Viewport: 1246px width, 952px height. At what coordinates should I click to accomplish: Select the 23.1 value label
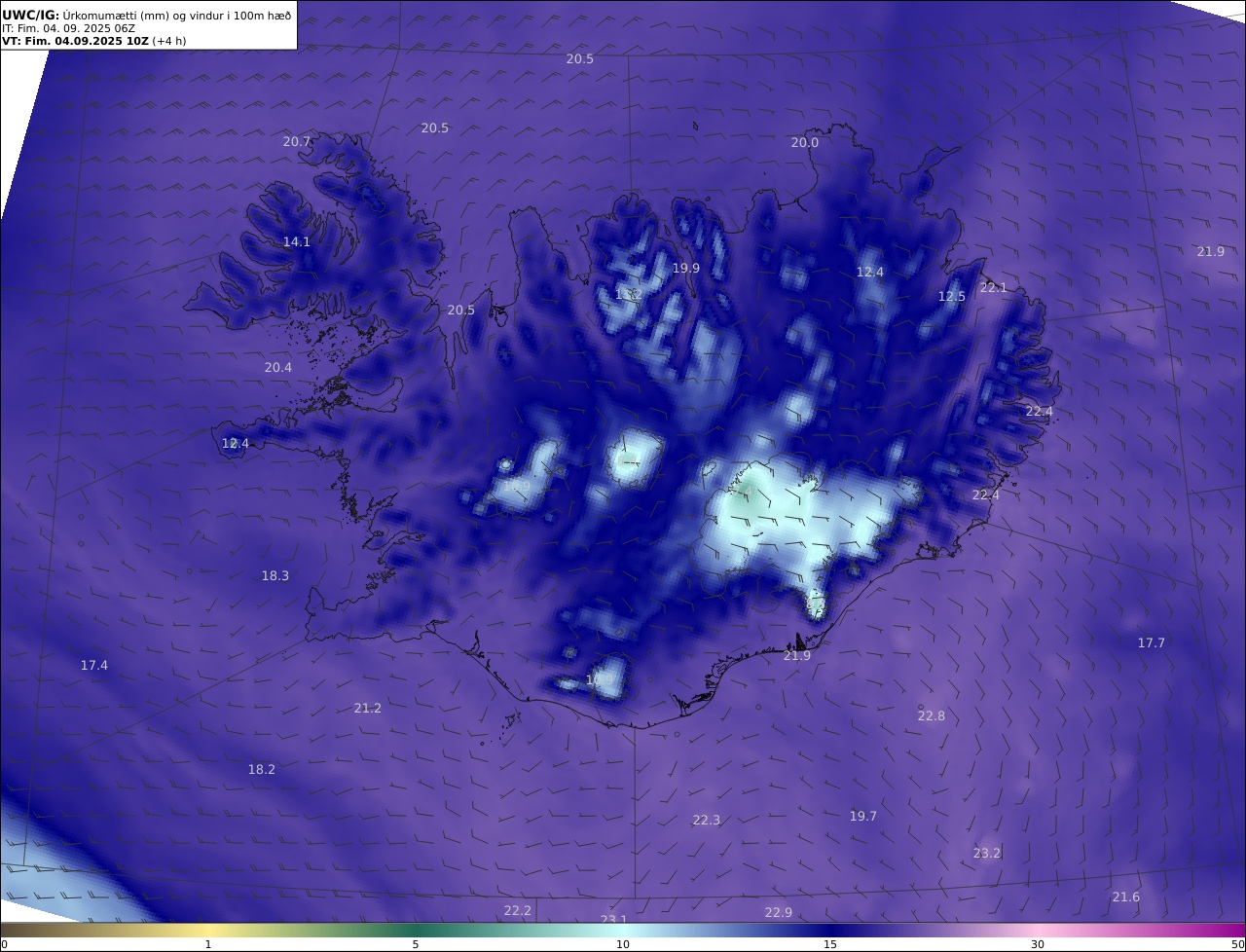614,919
